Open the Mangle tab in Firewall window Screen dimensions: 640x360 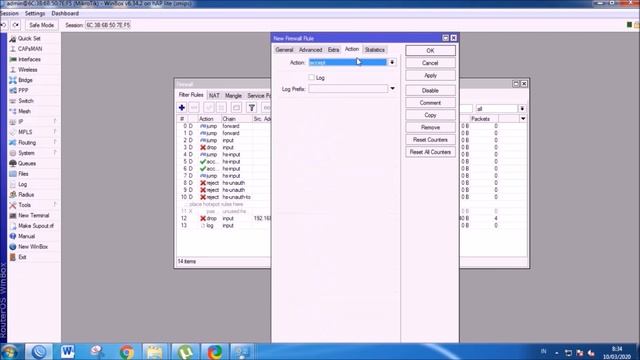(x=233, y=96)
